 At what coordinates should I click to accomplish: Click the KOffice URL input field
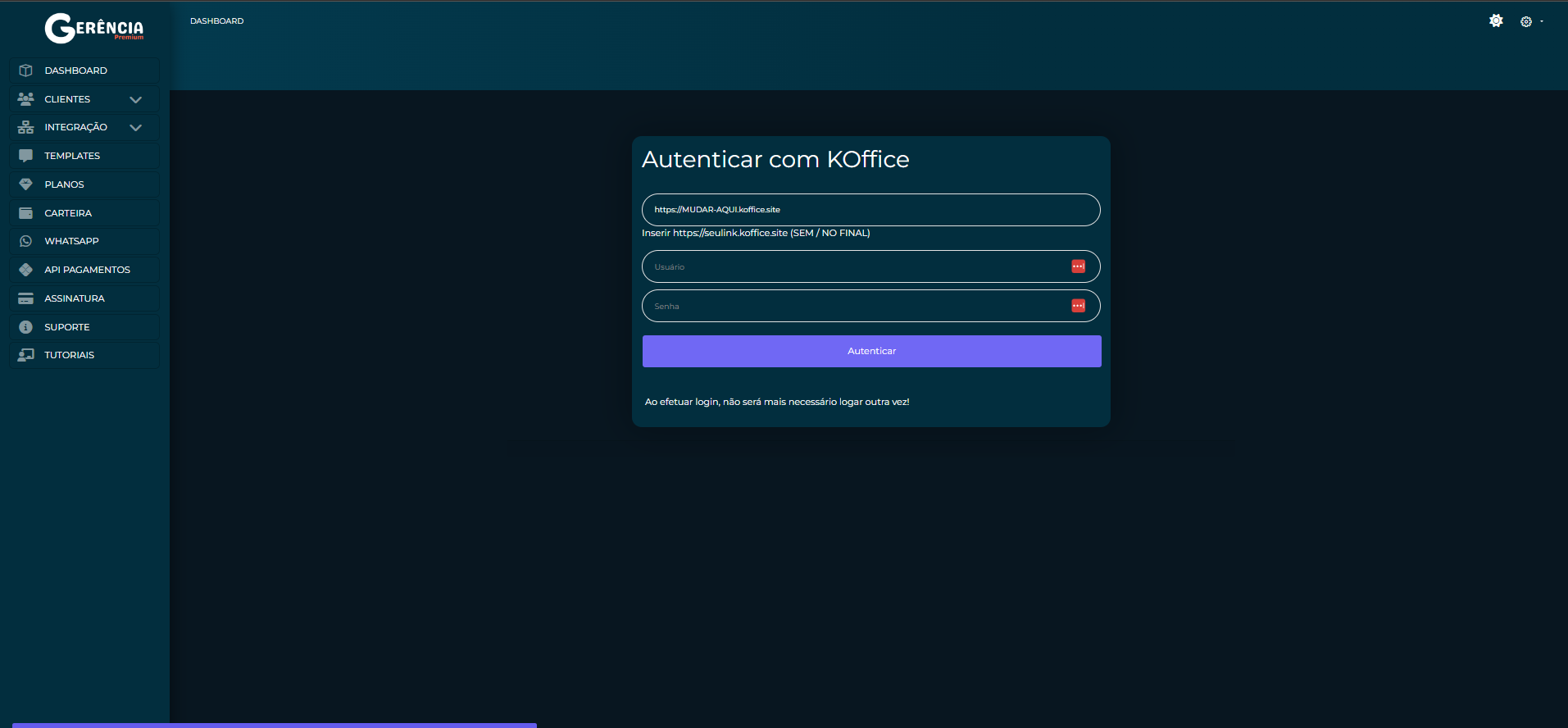click(870, 210)
